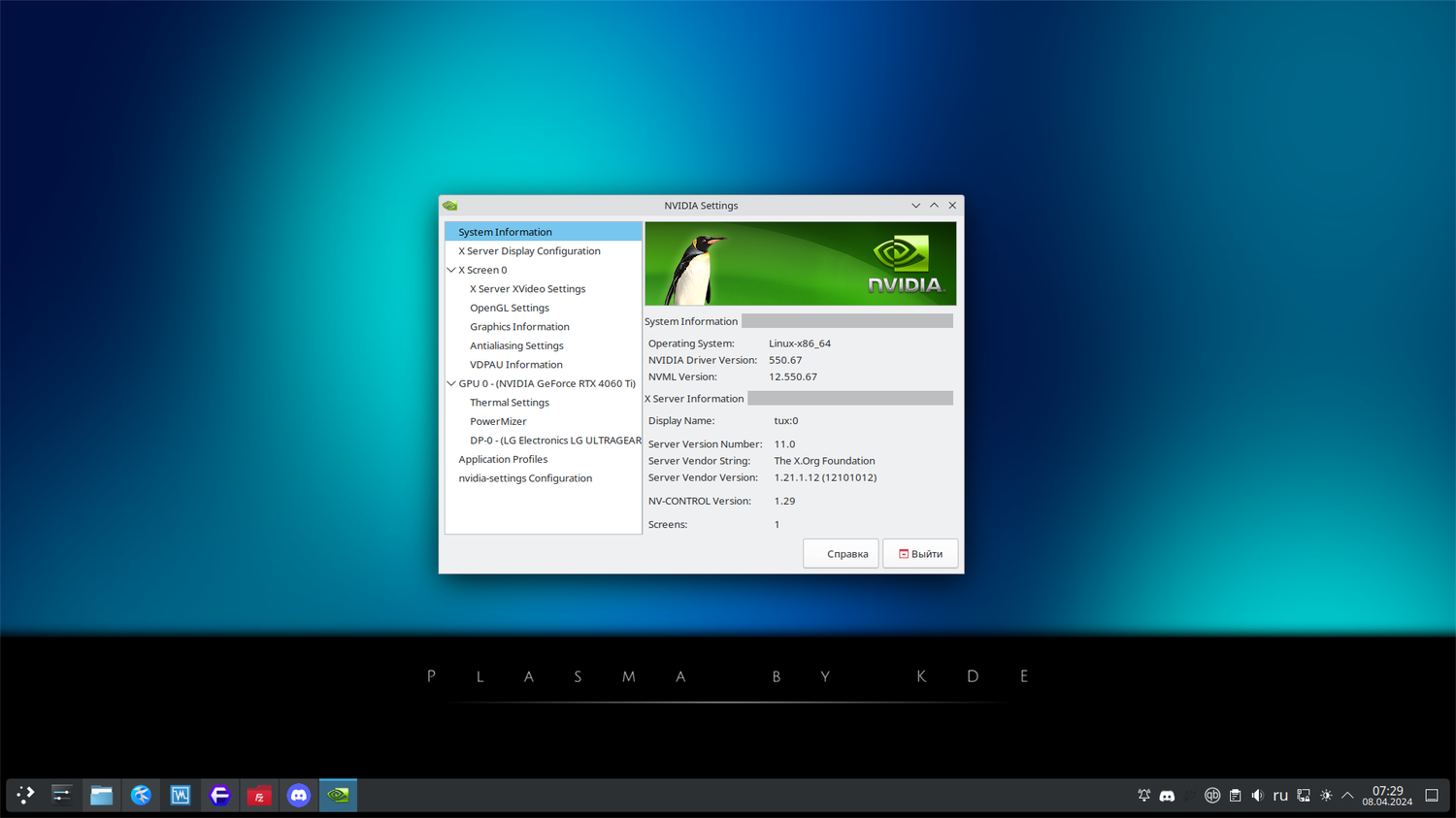1456x818 pixels.
Task: Expand hidden system tray icons arrow
Action: [x=1347, y=796]
